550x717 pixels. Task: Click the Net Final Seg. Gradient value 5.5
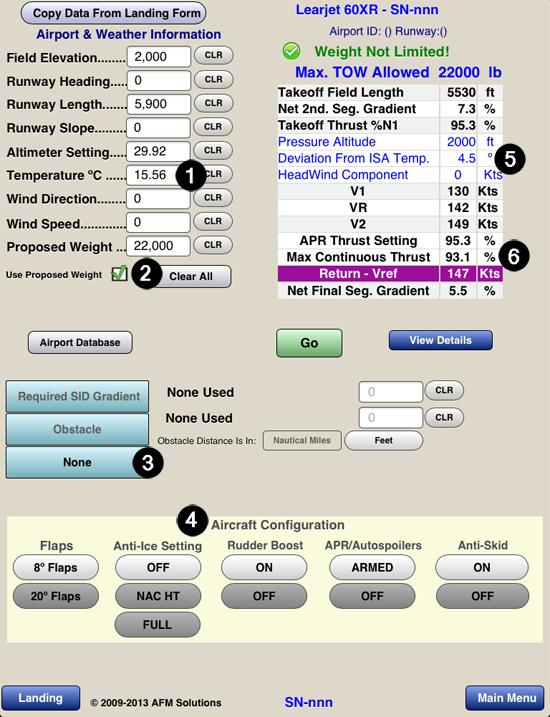tap(458, 291)
